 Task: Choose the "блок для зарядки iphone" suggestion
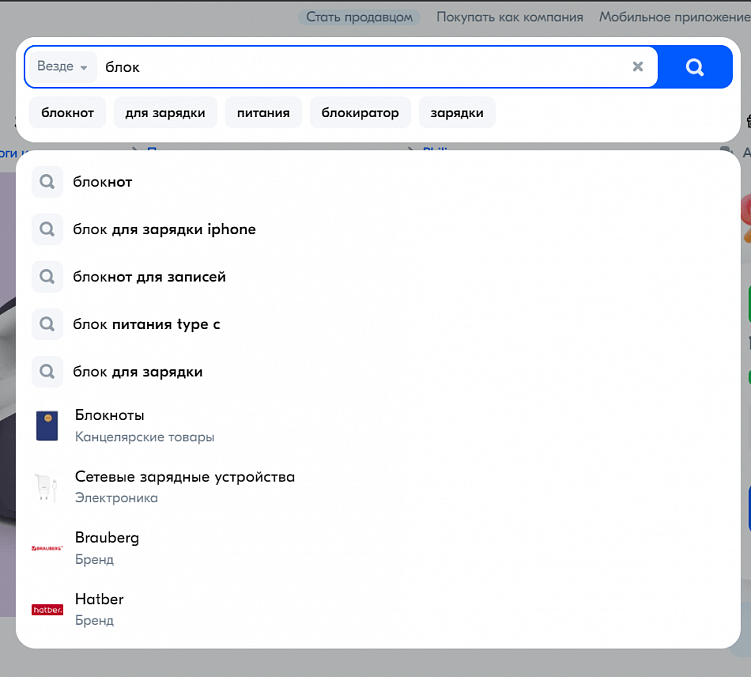coord(378,229)
